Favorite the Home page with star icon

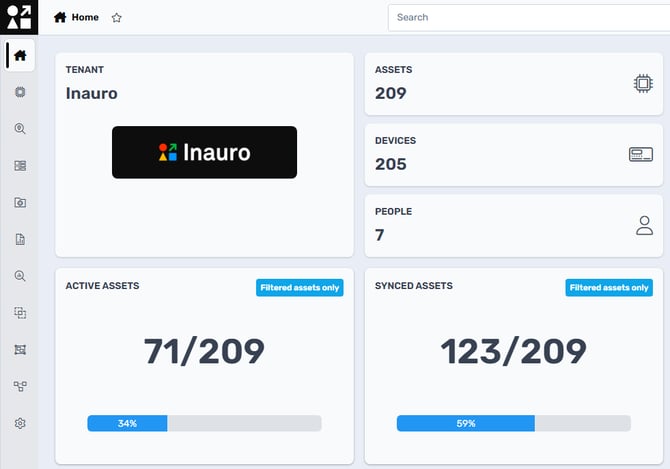(x=117, y=18)
